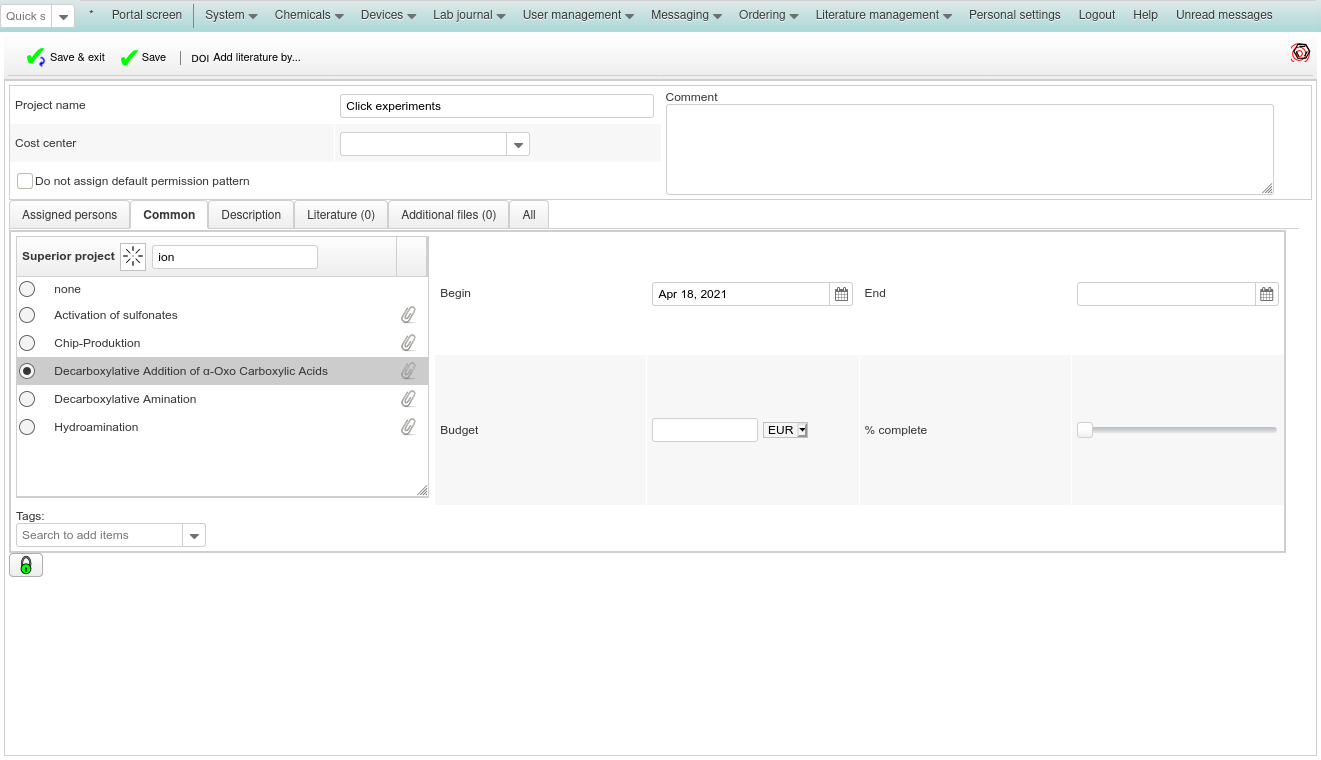Click the Superior project spinner icon
Viewport: 1321px width, 760px height.
click(133, 257)
